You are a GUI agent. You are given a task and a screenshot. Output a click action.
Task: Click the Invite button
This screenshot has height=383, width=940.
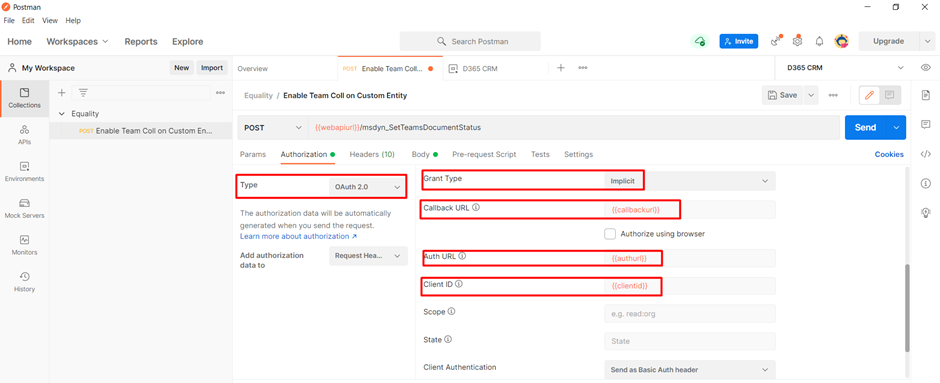pyautogui.click(x=739, y=41)
